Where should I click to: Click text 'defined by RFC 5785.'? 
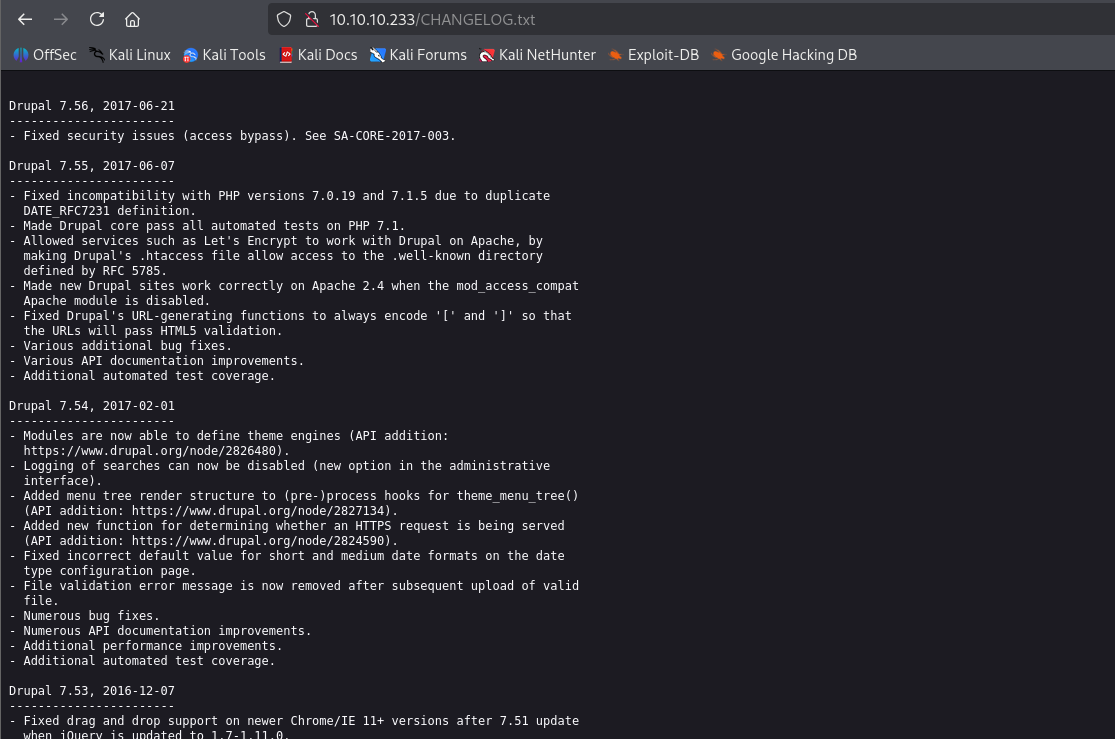coord(95,270)
